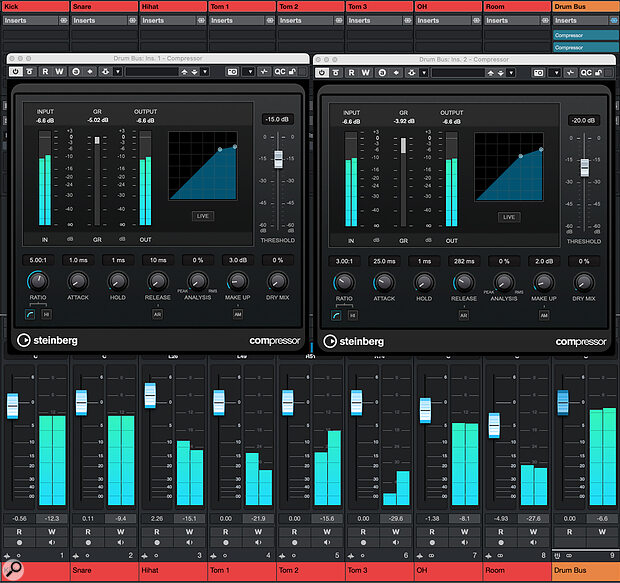Image resolution: width=620 pixels, height=583 pixels.
Task: Load next preset in Ins. 1 Compressor
Action: [x=195, y=72]
